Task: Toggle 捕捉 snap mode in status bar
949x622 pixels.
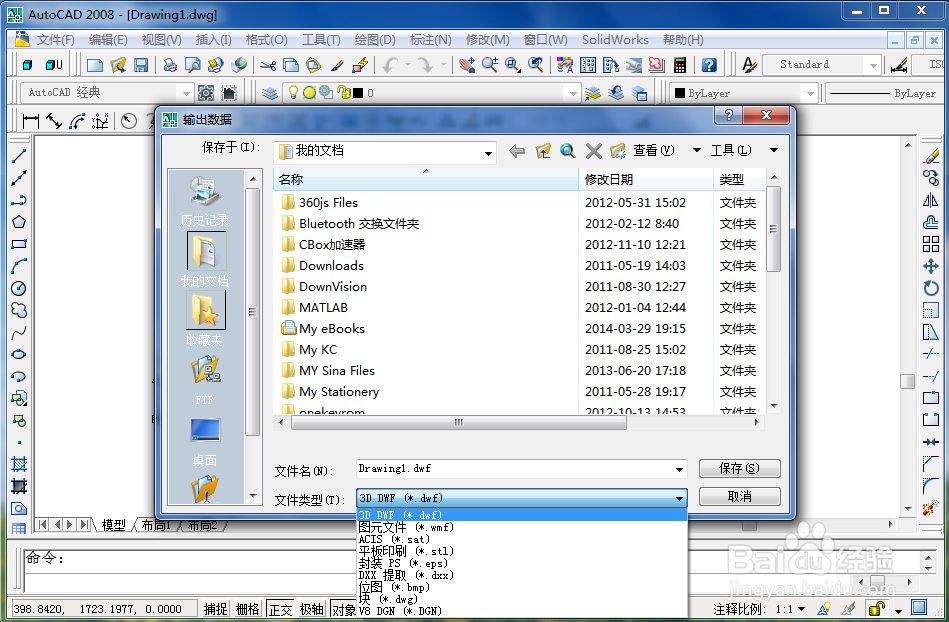Action: coord(215,609)
